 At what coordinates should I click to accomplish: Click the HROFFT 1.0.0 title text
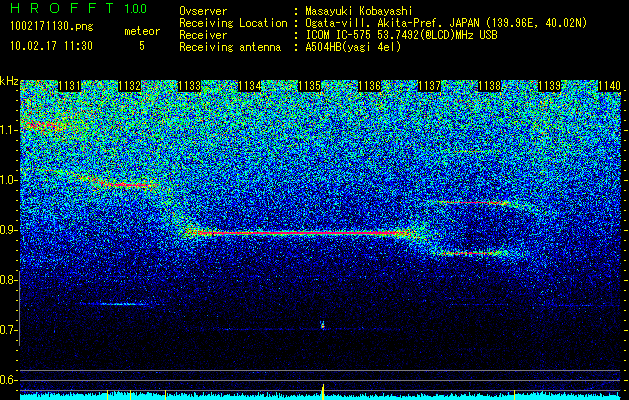coord(79,8)
